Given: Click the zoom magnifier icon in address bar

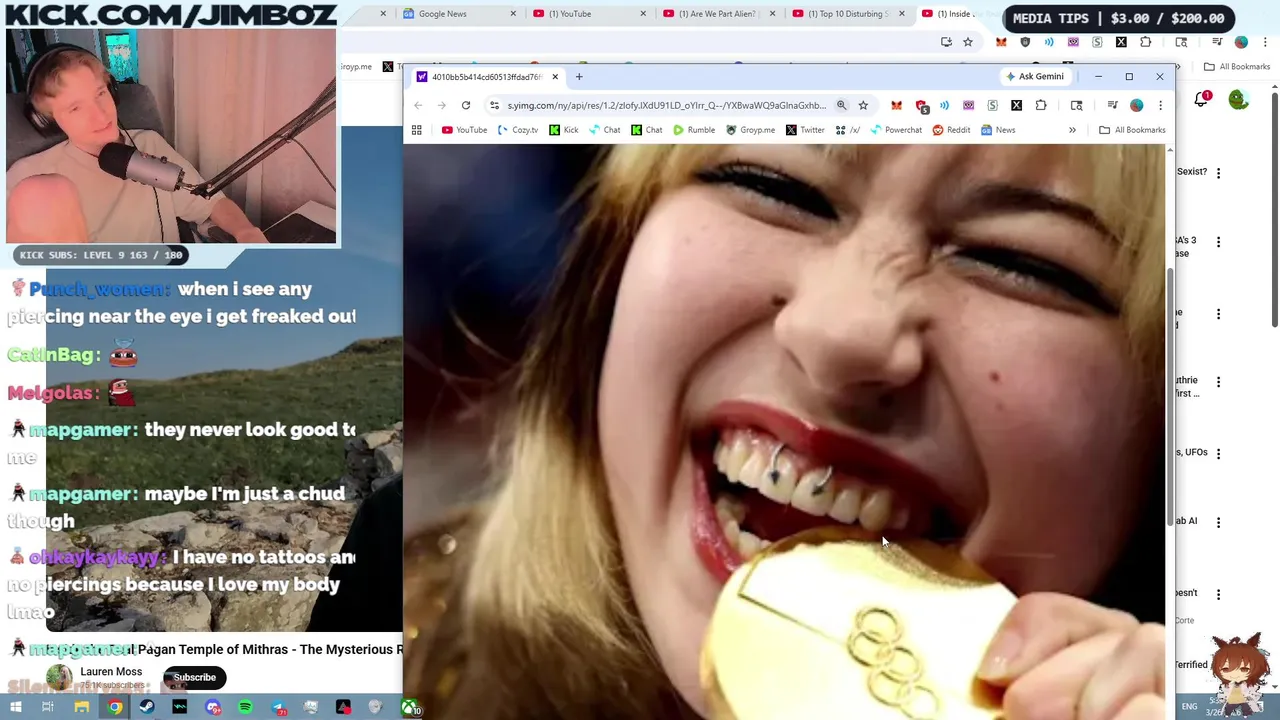Looking at the screenshot, I should point(841,105).
